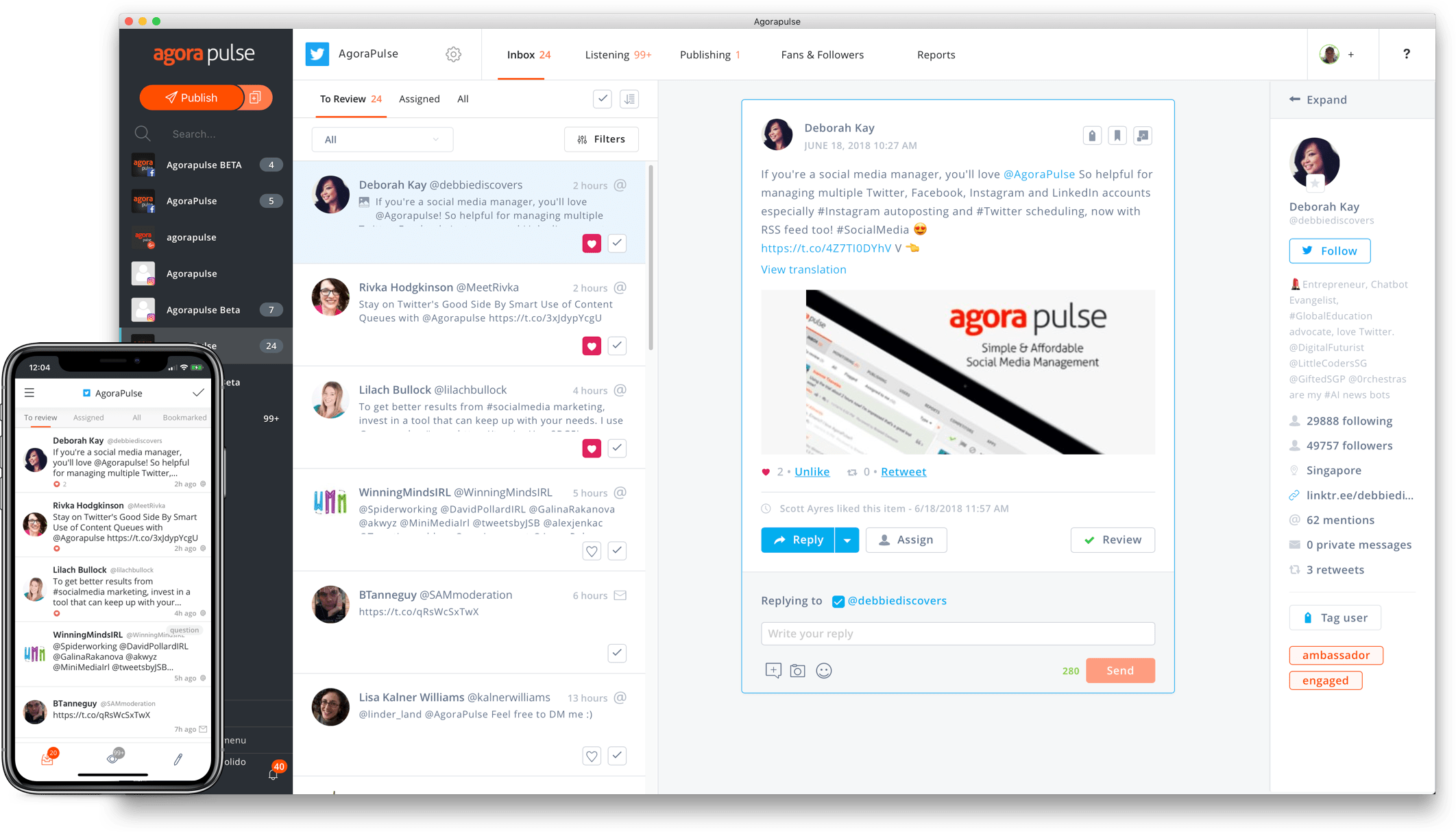The image size is (1456, 832).
Task: Select the All messages dropdown filter
Action: click(380, 138)
